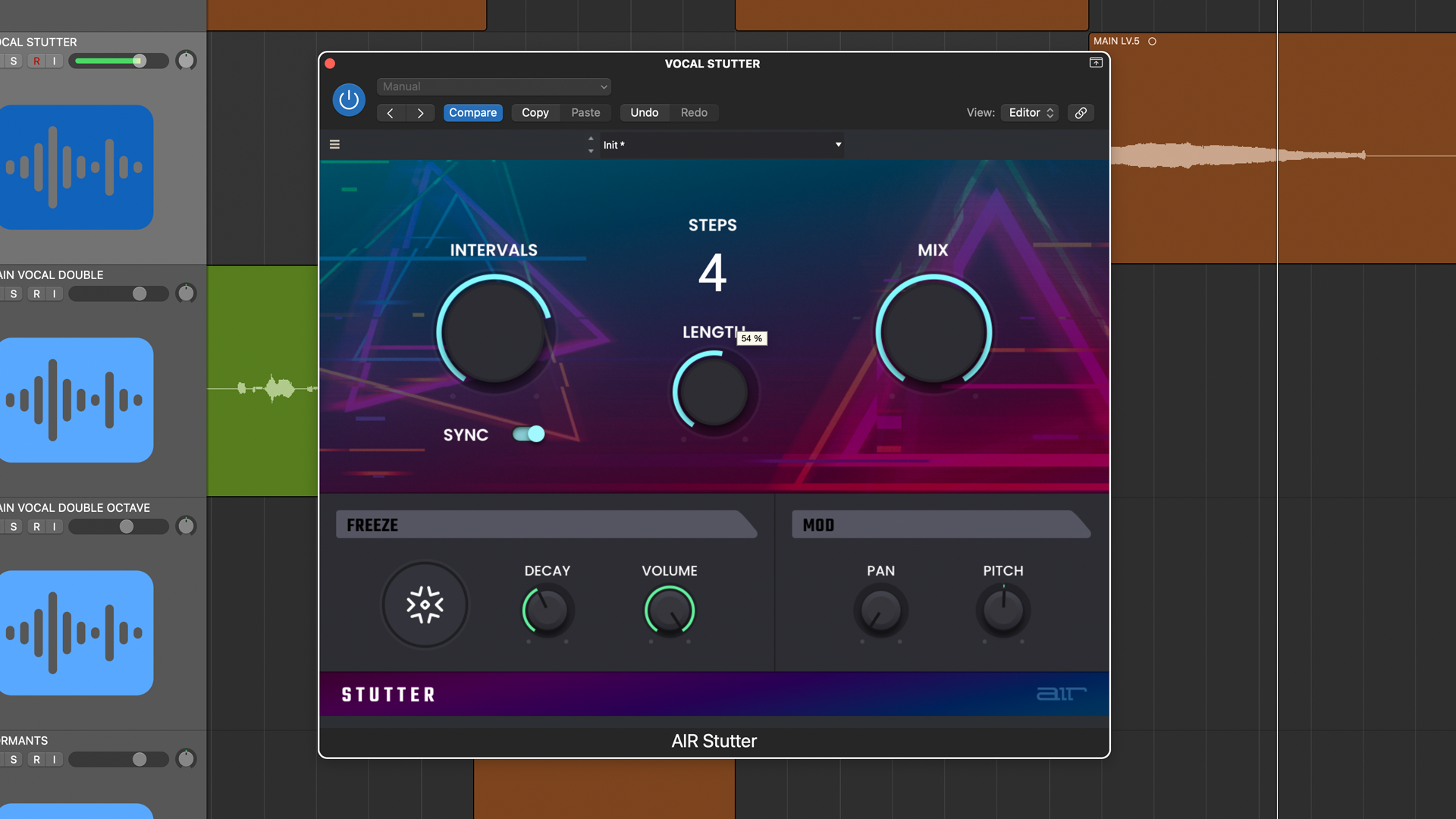Close the Vocal Stutter plugin window
The image size is (1456, 819).
(x=330, y=64)
